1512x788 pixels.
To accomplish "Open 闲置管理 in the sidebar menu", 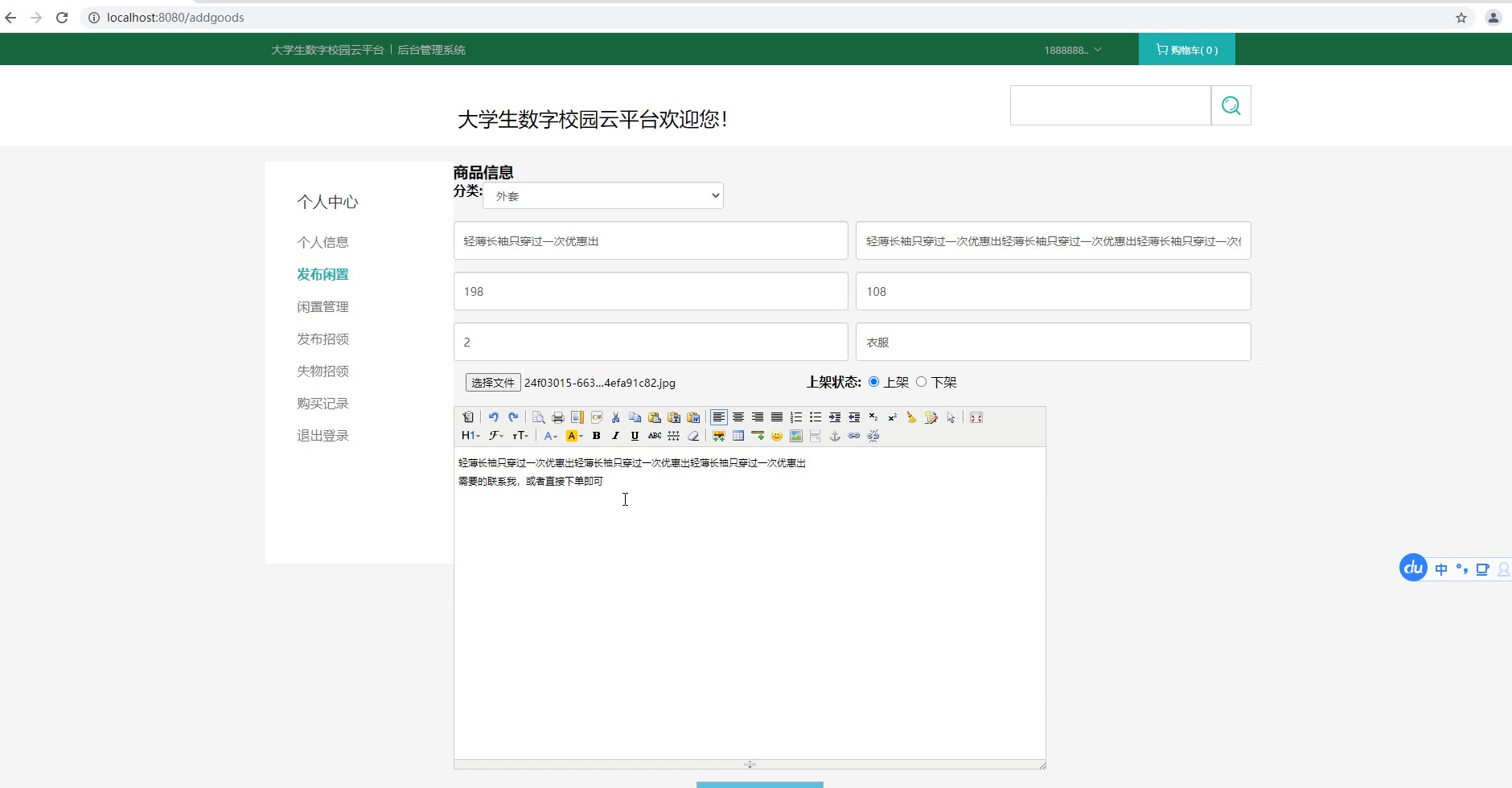I will click(323, 306).
